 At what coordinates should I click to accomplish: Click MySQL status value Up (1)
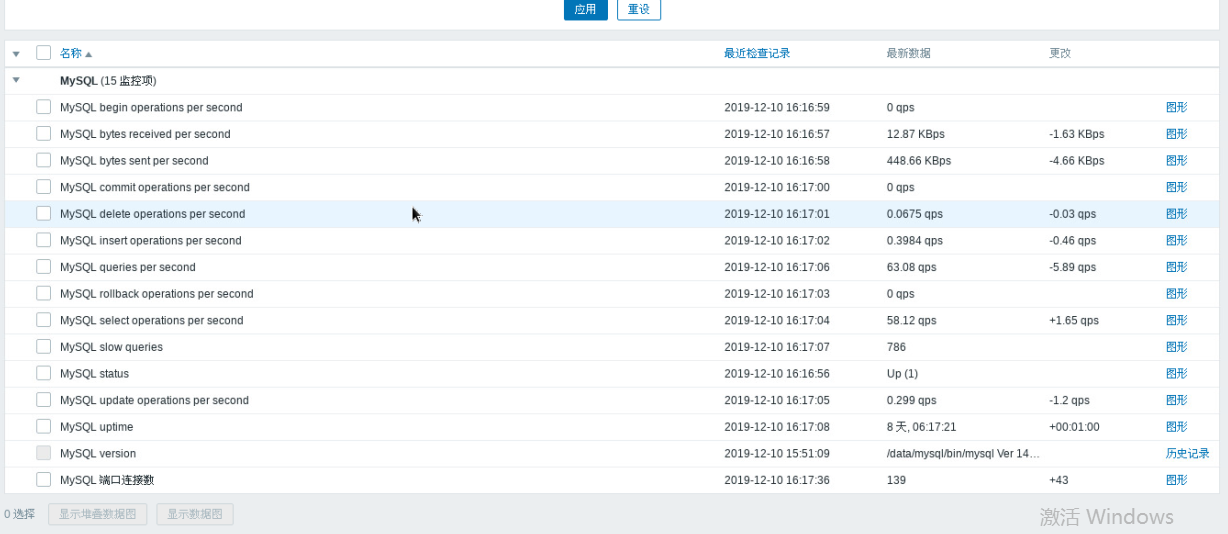click(902, 373)
